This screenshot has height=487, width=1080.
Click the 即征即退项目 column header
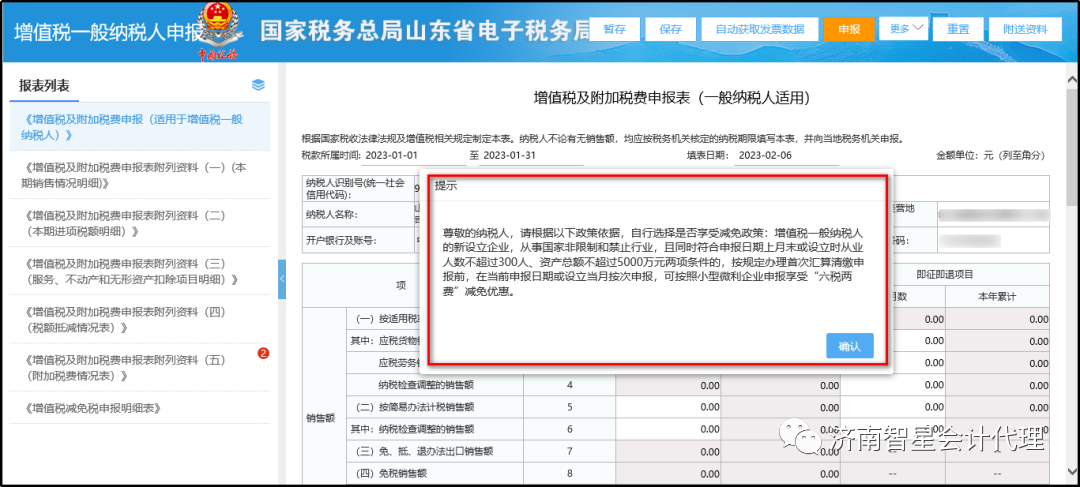[945, 274]
